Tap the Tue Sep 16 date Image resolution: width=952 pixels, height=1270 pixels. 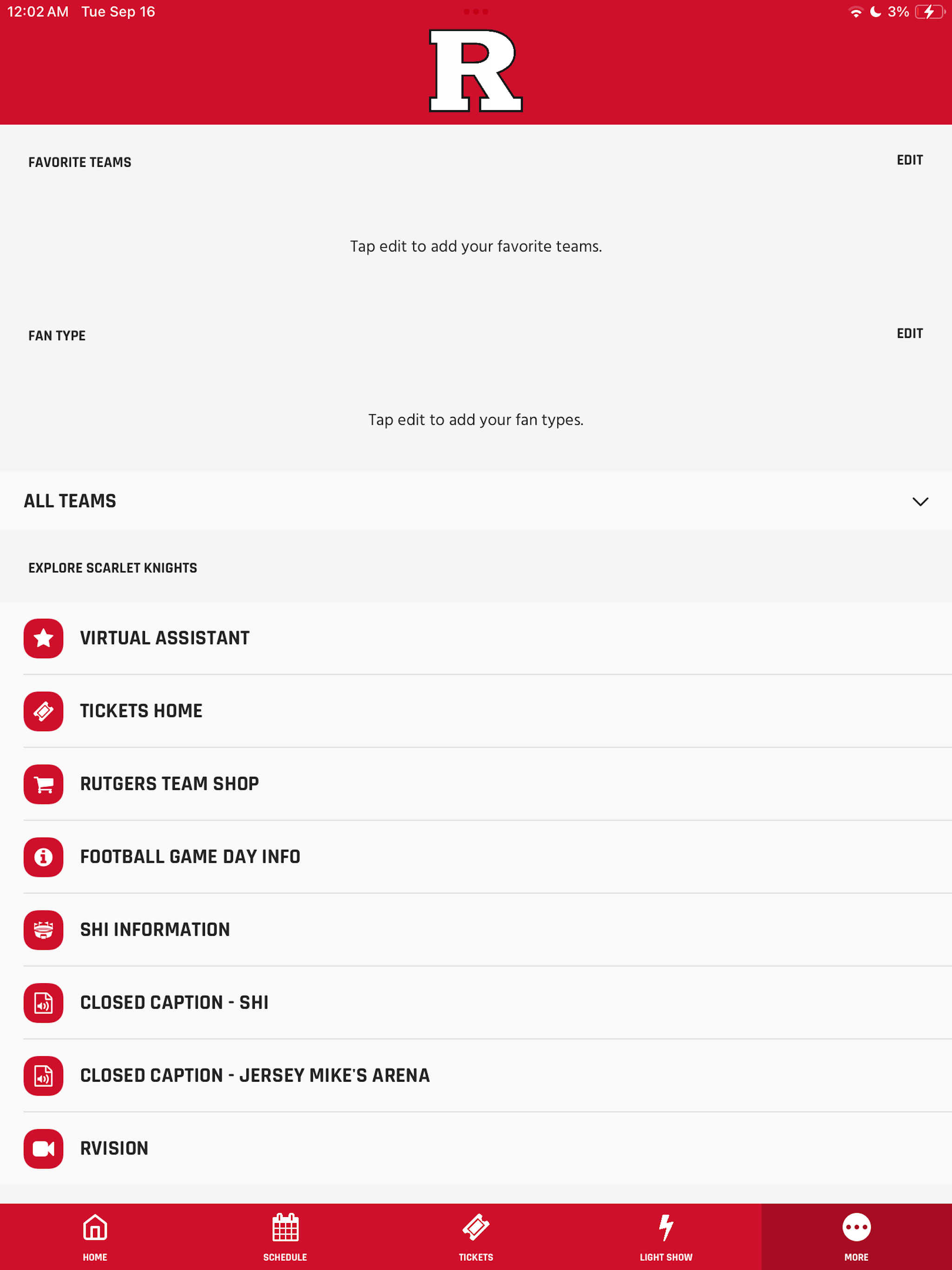coord(118,12)
